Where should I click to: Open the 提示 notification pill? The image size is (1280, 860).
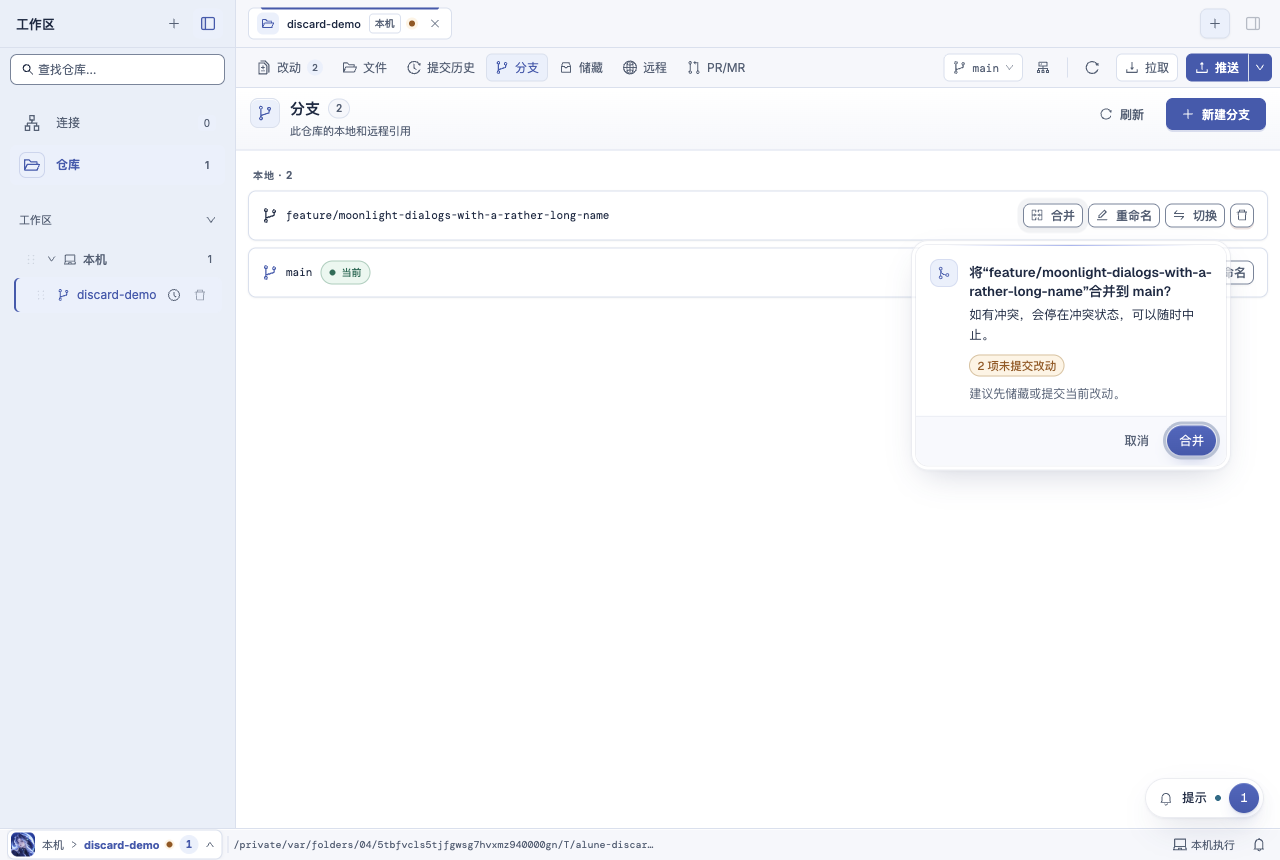[1204, 798]
